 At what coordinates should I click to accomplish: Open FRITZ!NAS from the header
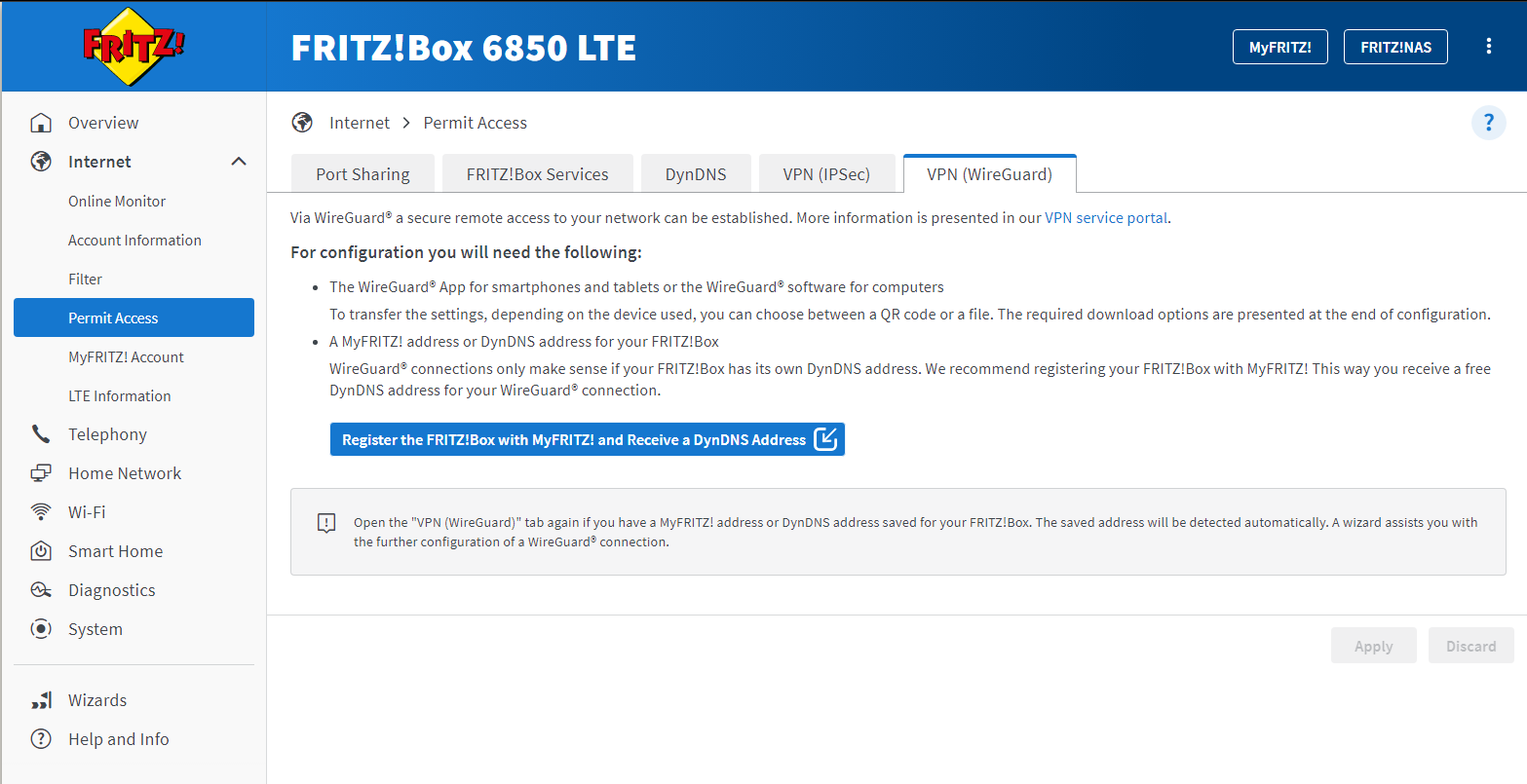coord(1395,47)
